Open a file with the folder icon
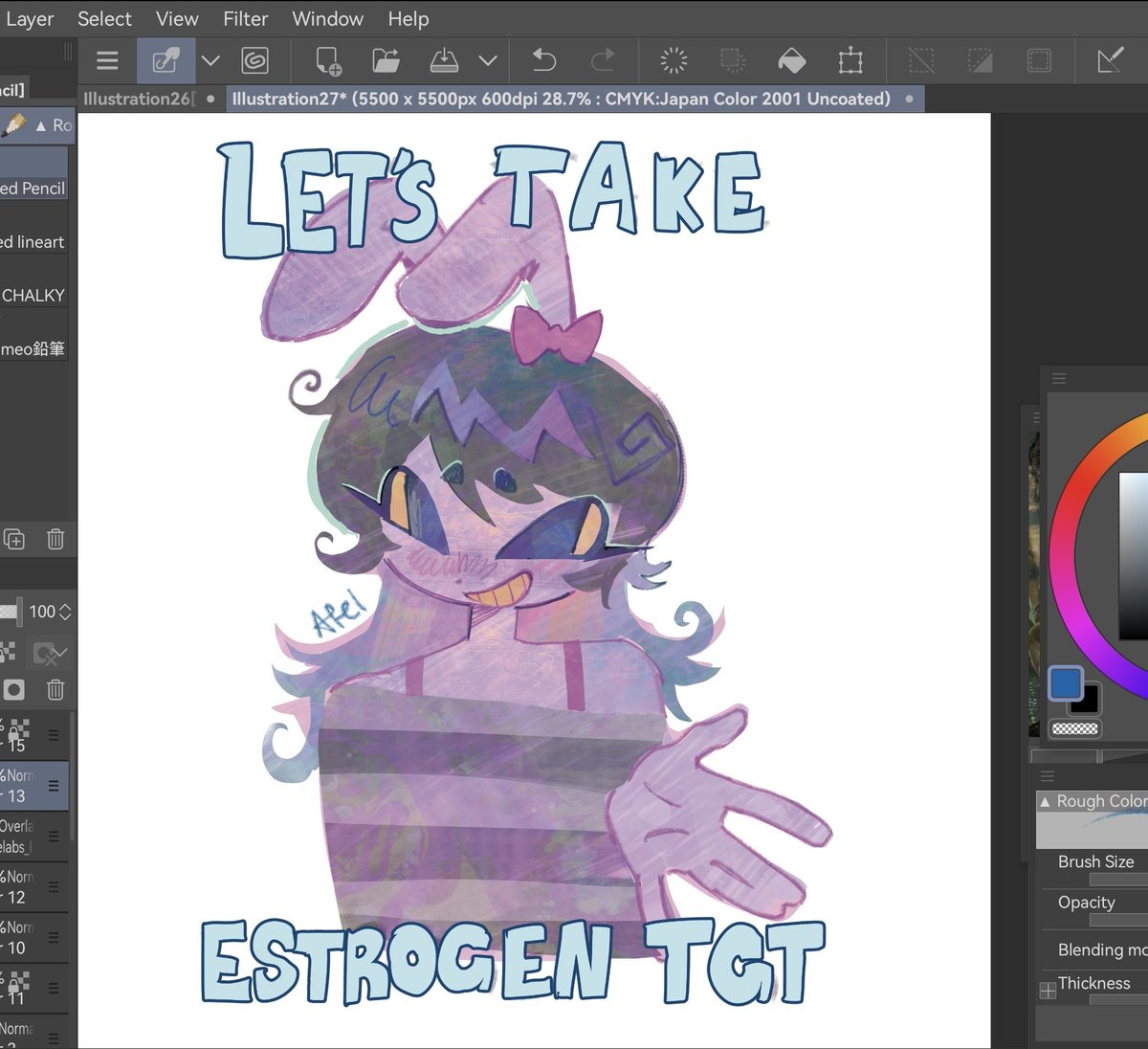Image resolution: width=1148 pixels, height=1049 pixels. click(x=386, y=61)
